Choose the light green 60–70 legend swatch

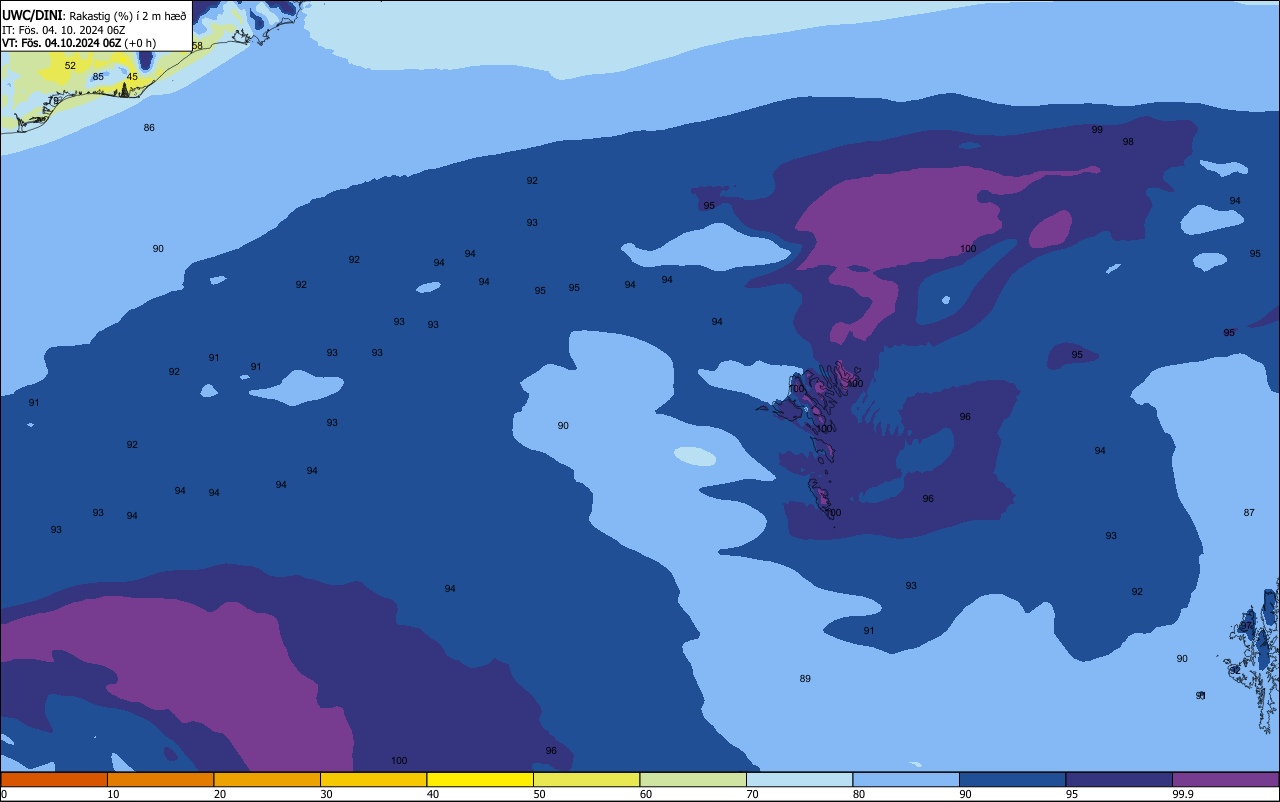693,779
